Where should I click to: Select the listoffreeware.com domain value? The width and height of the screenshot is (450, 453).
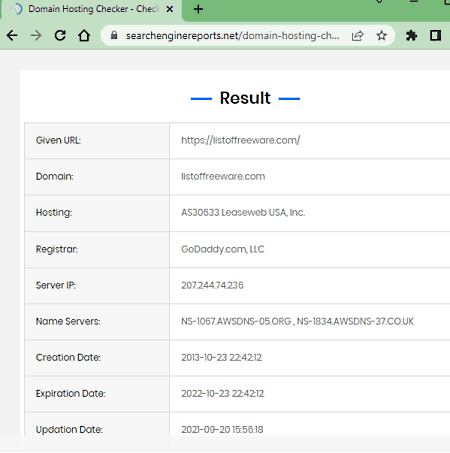223,176
